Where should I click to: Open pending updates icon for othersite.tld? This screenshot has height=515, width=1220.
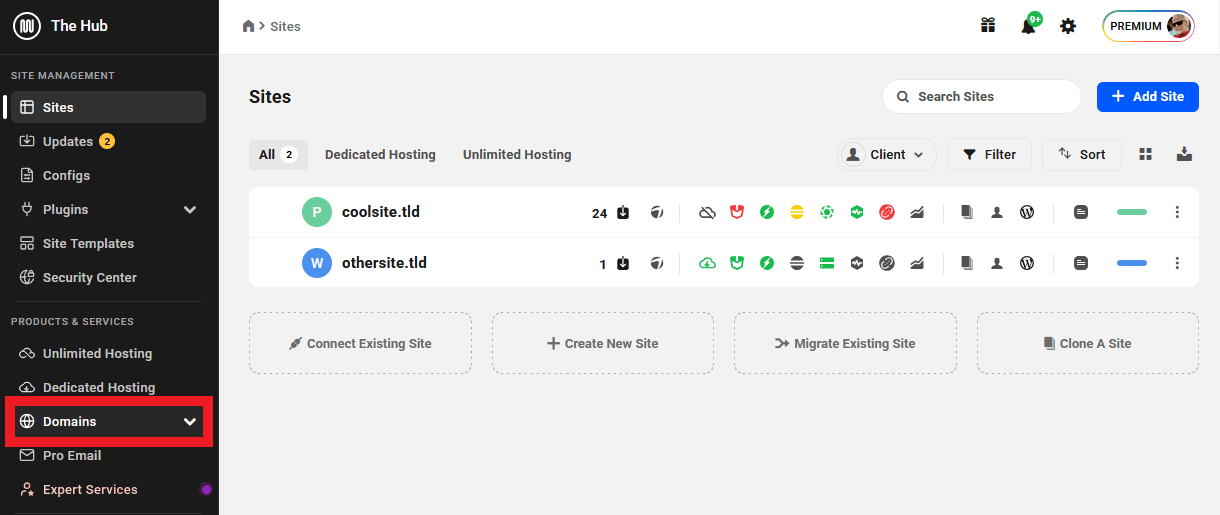pos(623,263)
